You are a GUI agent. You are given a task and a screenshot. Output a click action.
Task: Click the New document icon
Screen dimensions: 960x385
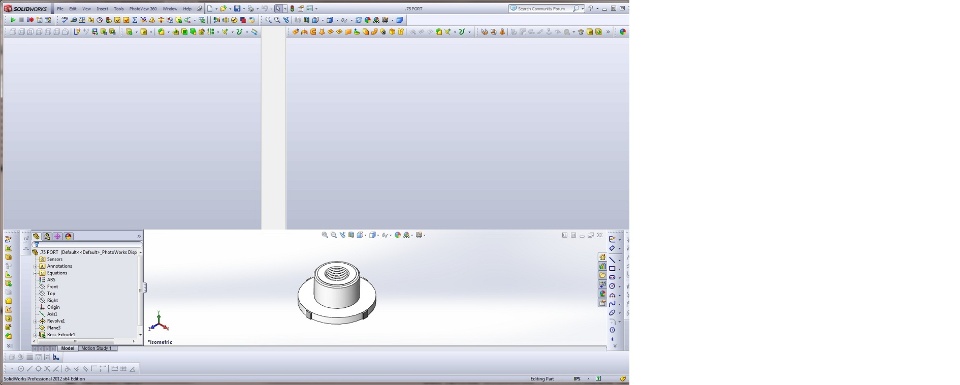210,9
